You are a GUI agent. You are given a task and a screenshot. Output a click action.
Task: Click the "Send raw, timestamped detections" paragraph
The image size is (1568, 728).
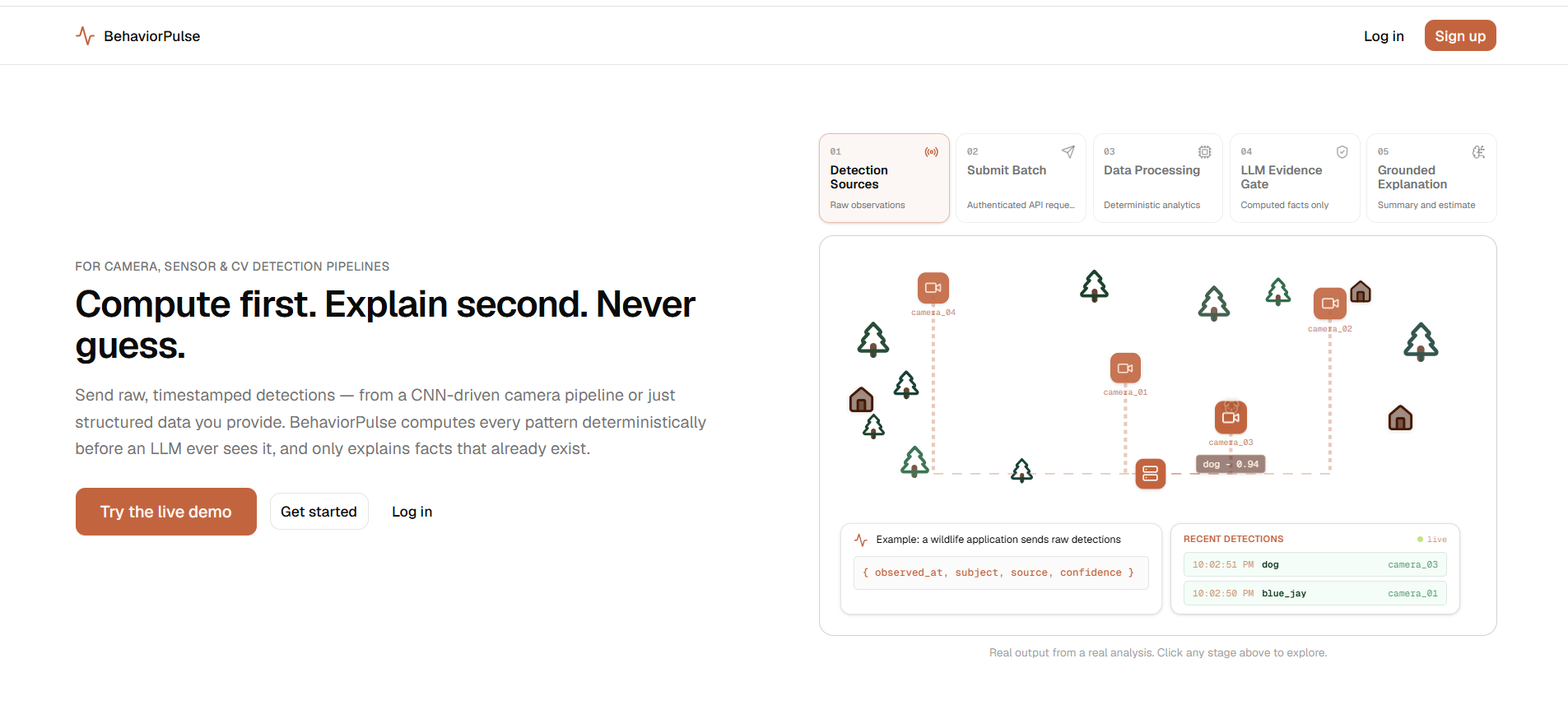[x=391, y=422]
